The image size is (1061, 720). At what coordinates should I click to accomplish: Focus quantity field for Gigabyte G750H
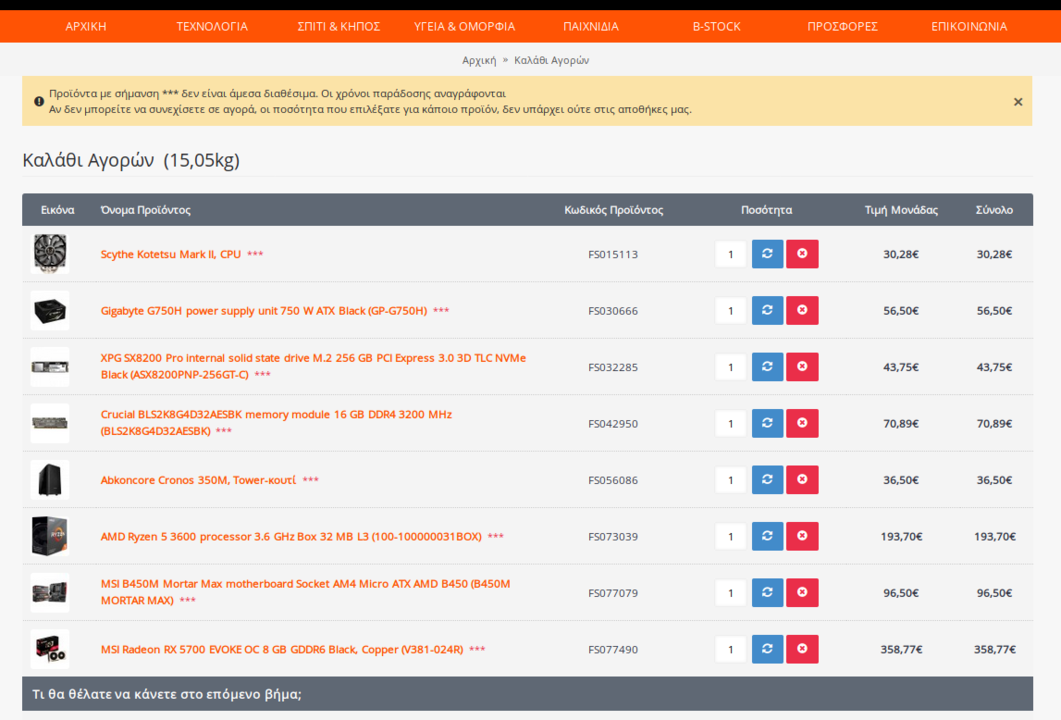tap(730, 311)
